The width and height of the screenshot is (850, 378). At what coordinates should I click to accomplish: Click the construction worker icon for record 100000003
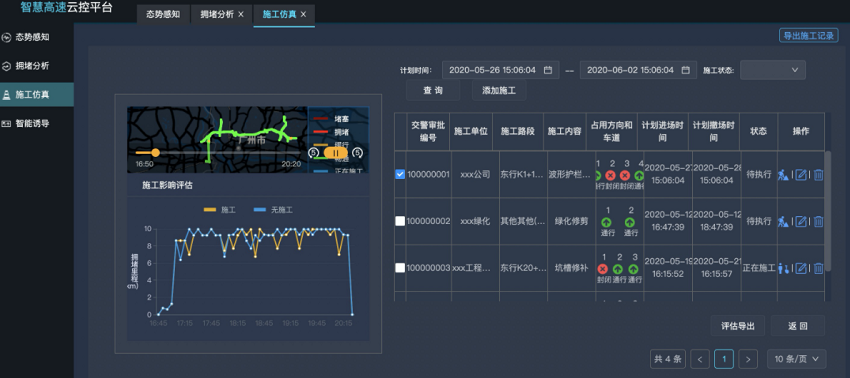(783, 268)
